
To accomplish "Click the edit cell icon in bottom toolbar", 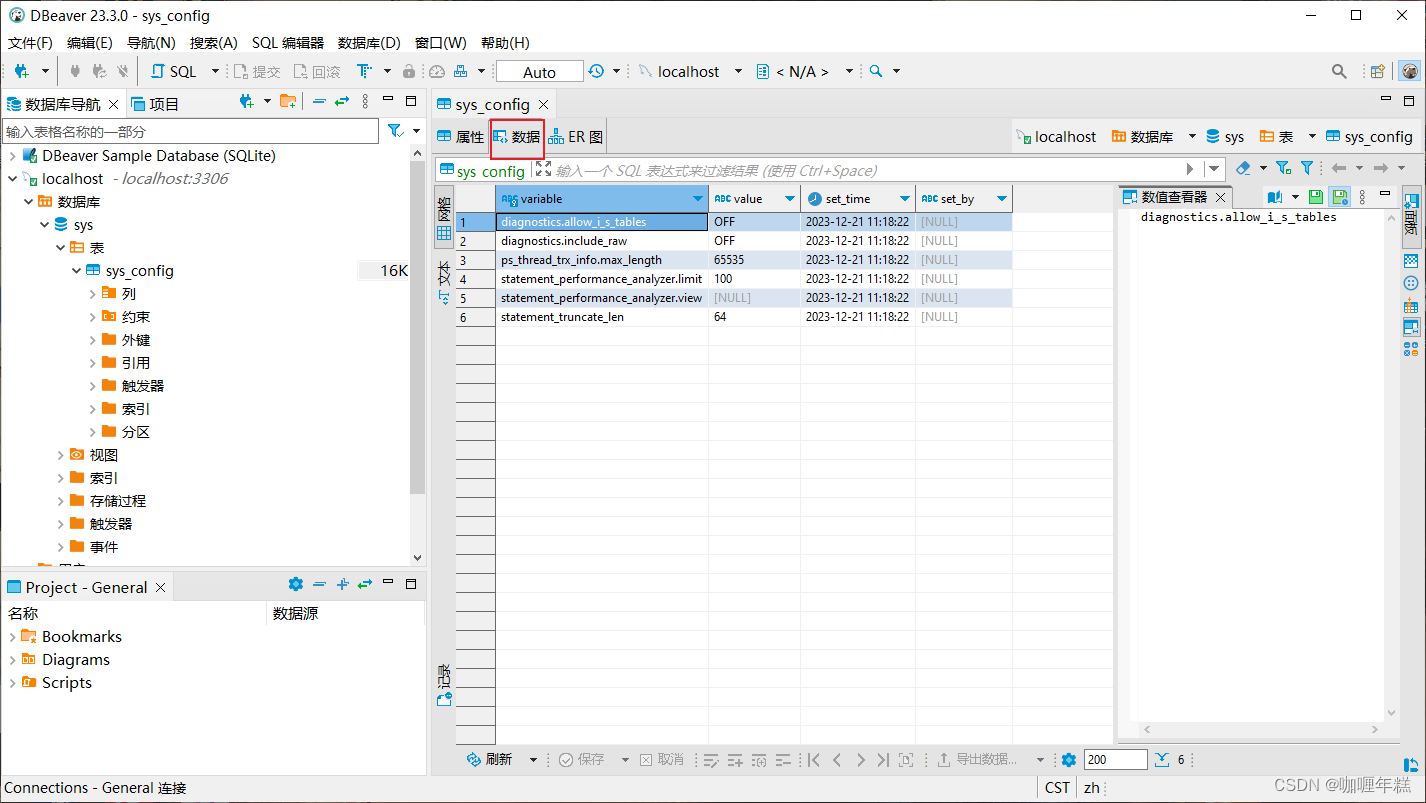I will tap(711, 760).
